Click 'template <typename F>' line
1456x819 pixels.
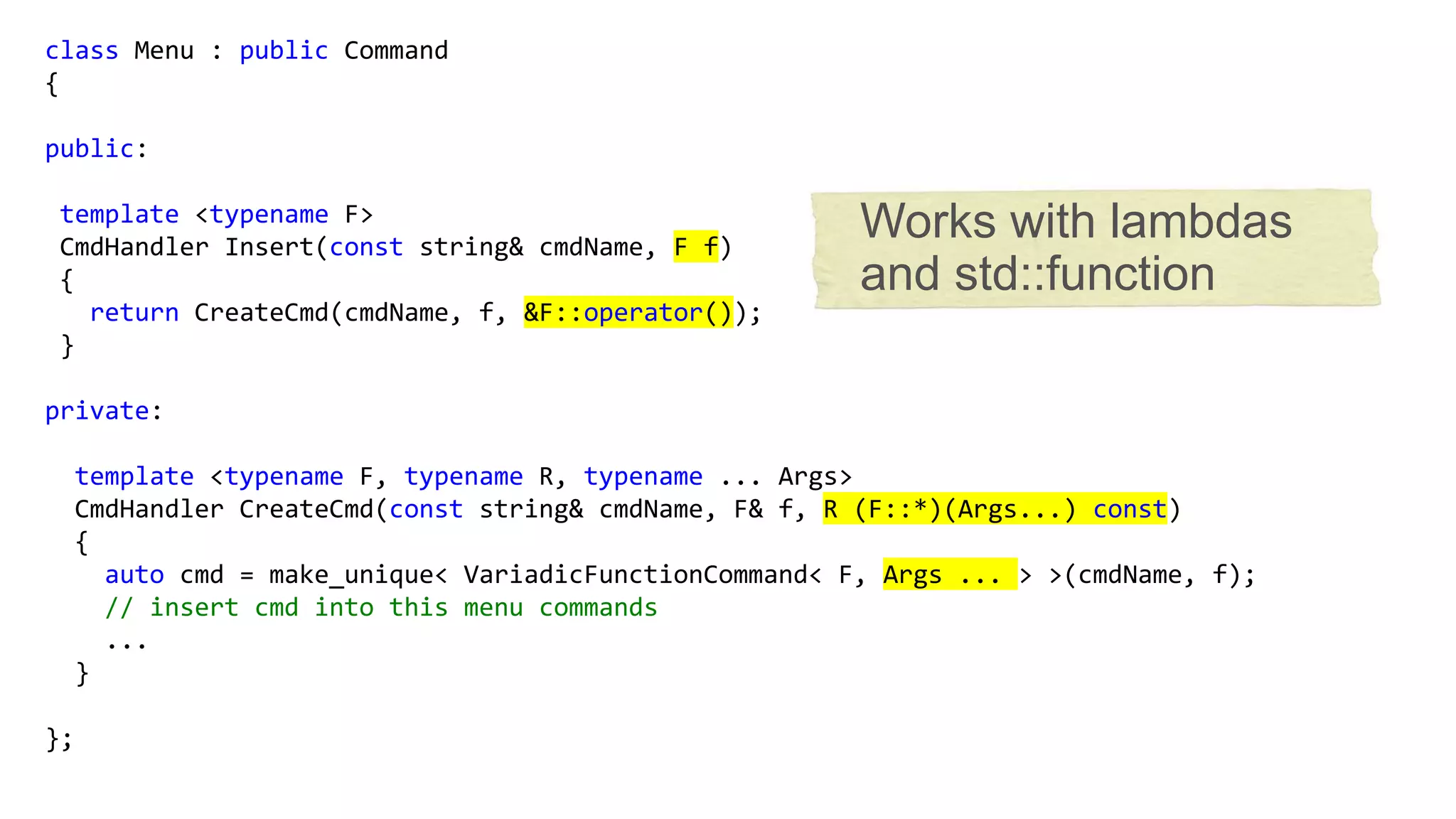(x=217, y=214)
